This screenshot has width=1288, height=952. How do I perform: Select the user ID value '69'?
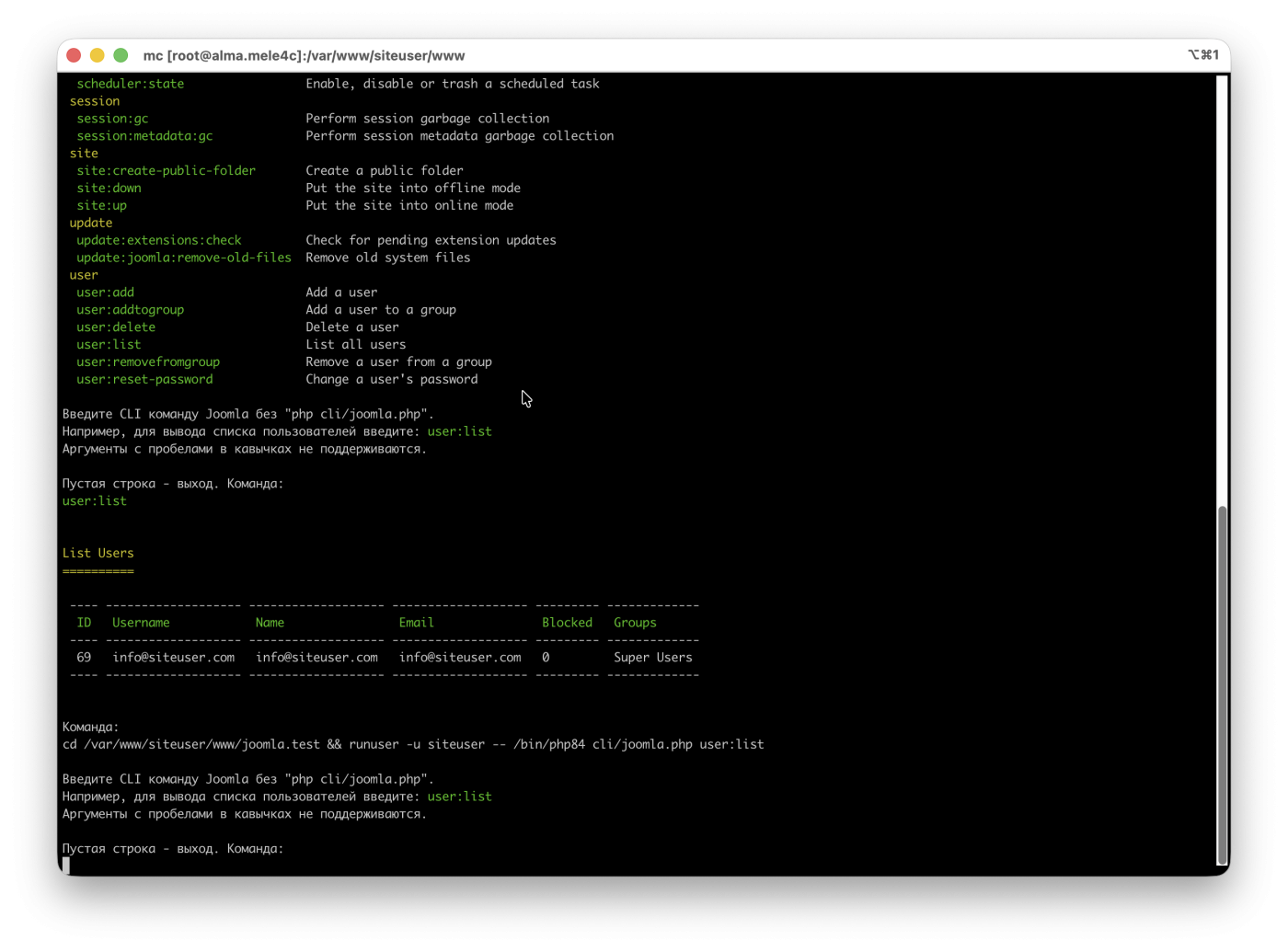[84, 659]
